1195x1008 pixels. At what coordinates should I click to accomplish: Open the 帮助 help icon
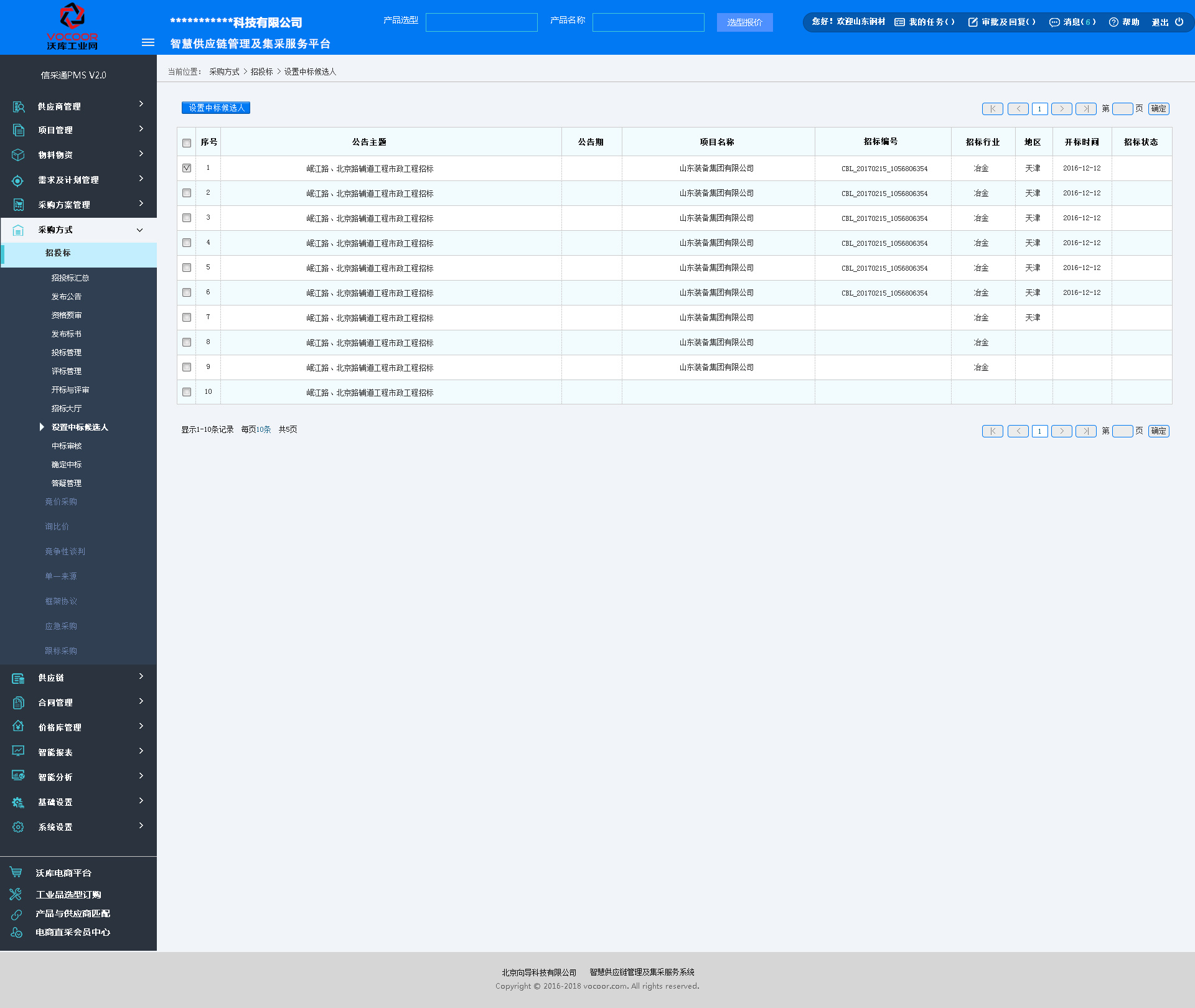tap(1113, 22)
